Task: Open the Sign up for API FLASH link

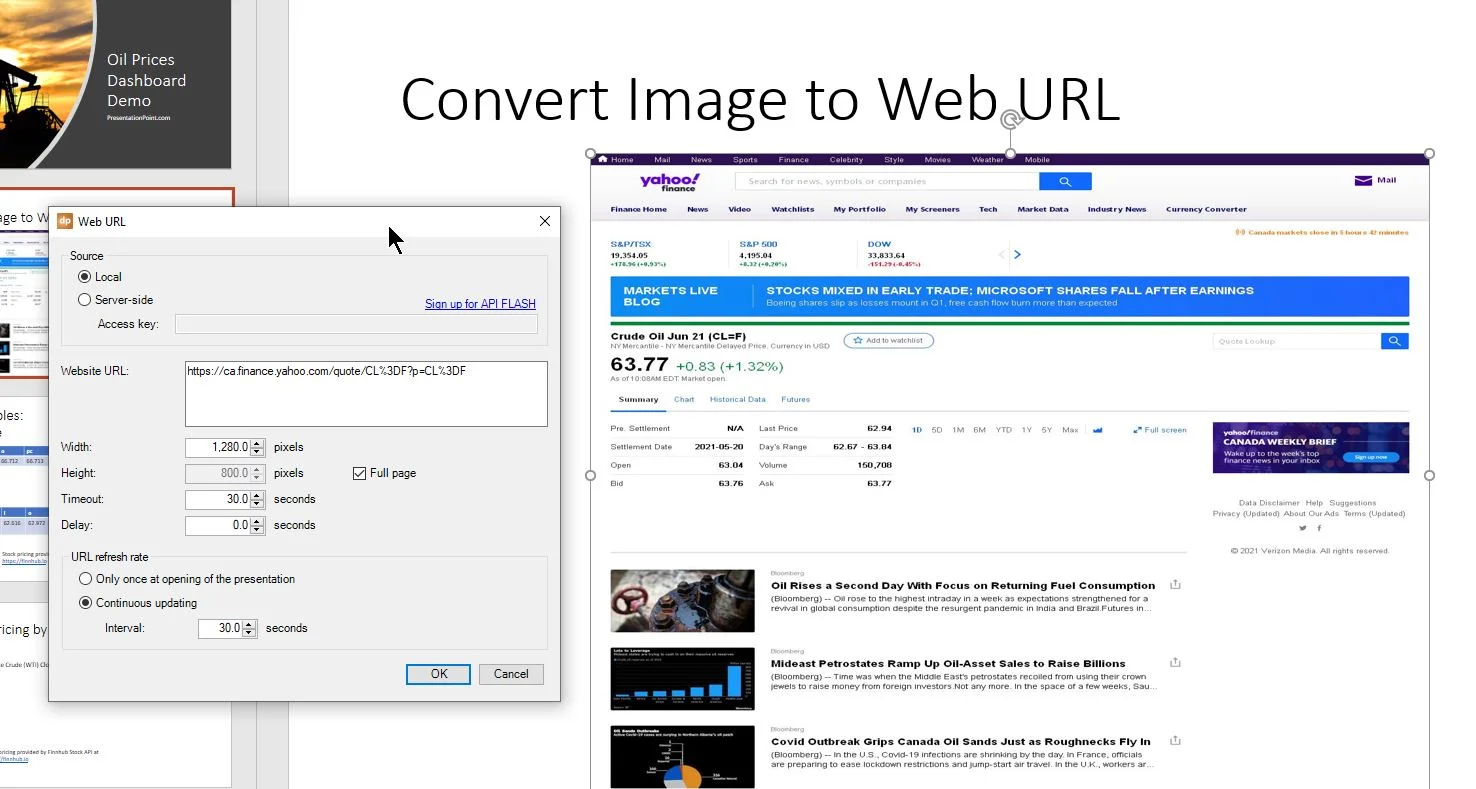Action: [x=480, y=304]
